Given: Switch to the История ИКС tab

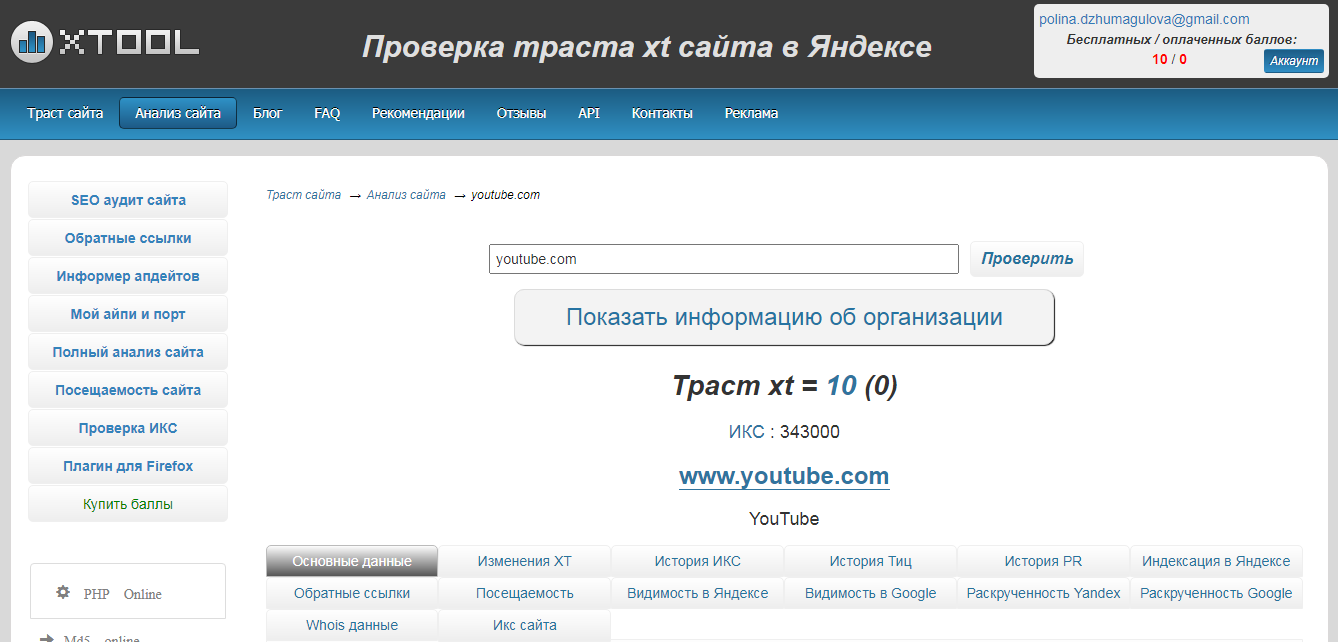Looking at the screenshot, I should [x=698, y=561].
